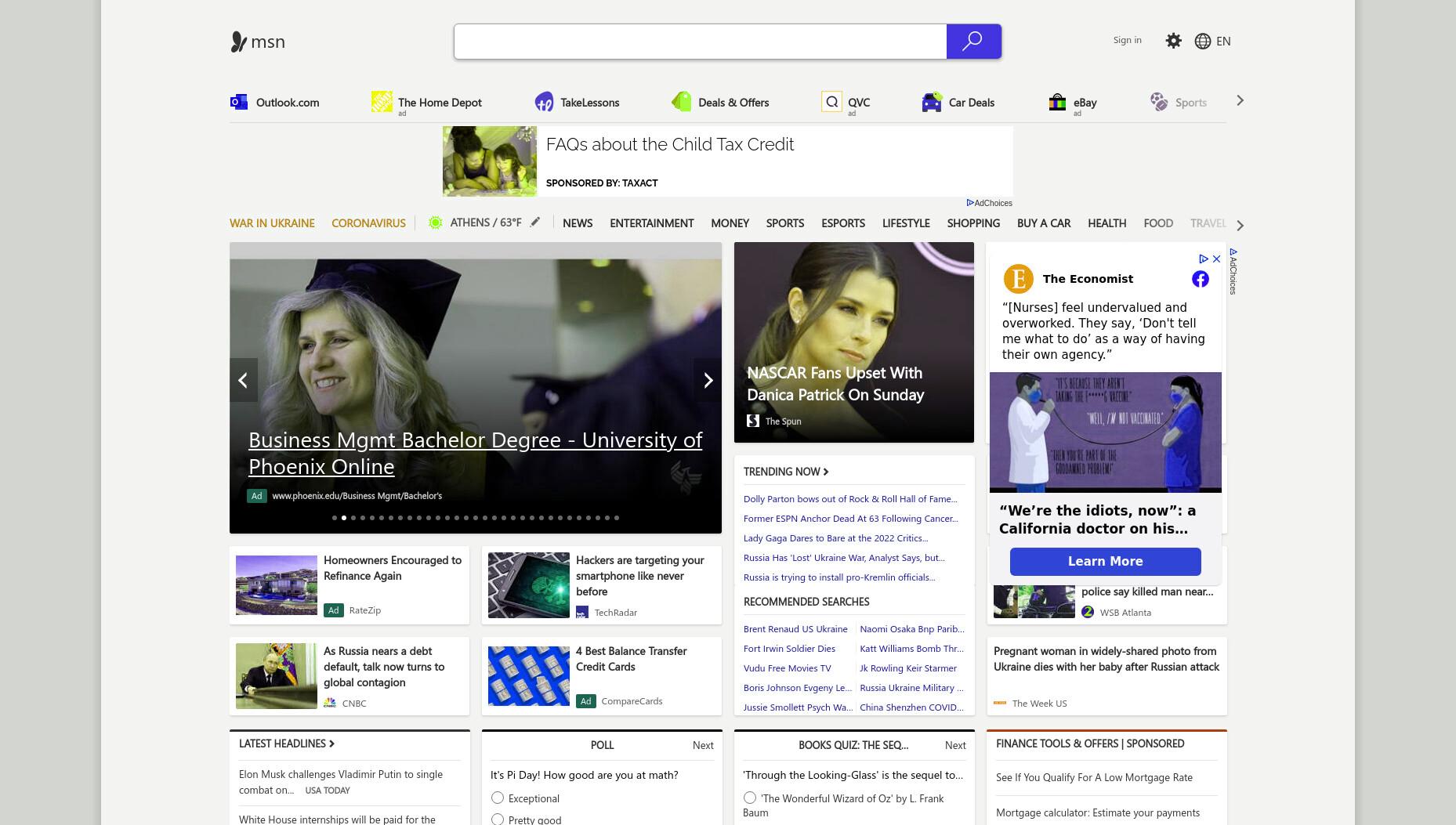This screenshot has height=825, width=1456.
Task: Open the eBay shopping bag icon
Action: tap(1057, 102)
